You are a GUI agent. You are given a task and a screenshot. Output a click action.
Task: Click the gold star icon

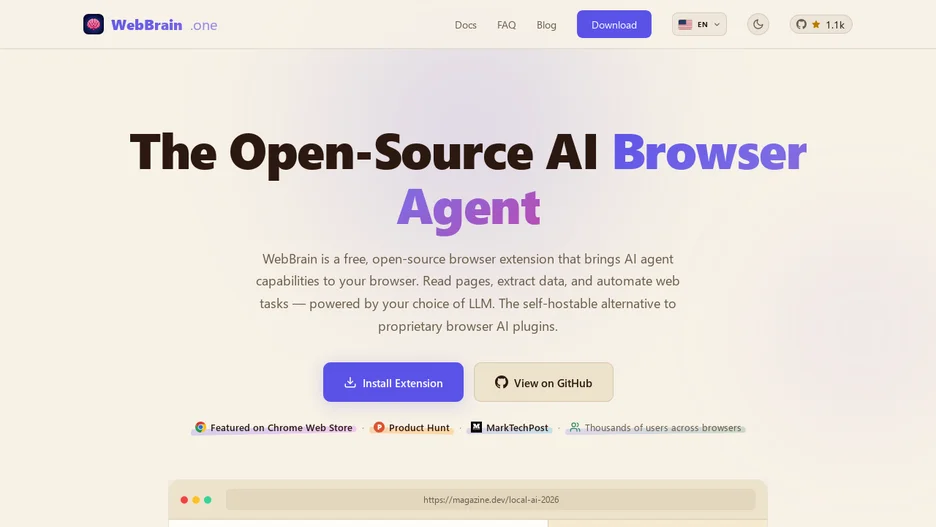tap(816, 24)
